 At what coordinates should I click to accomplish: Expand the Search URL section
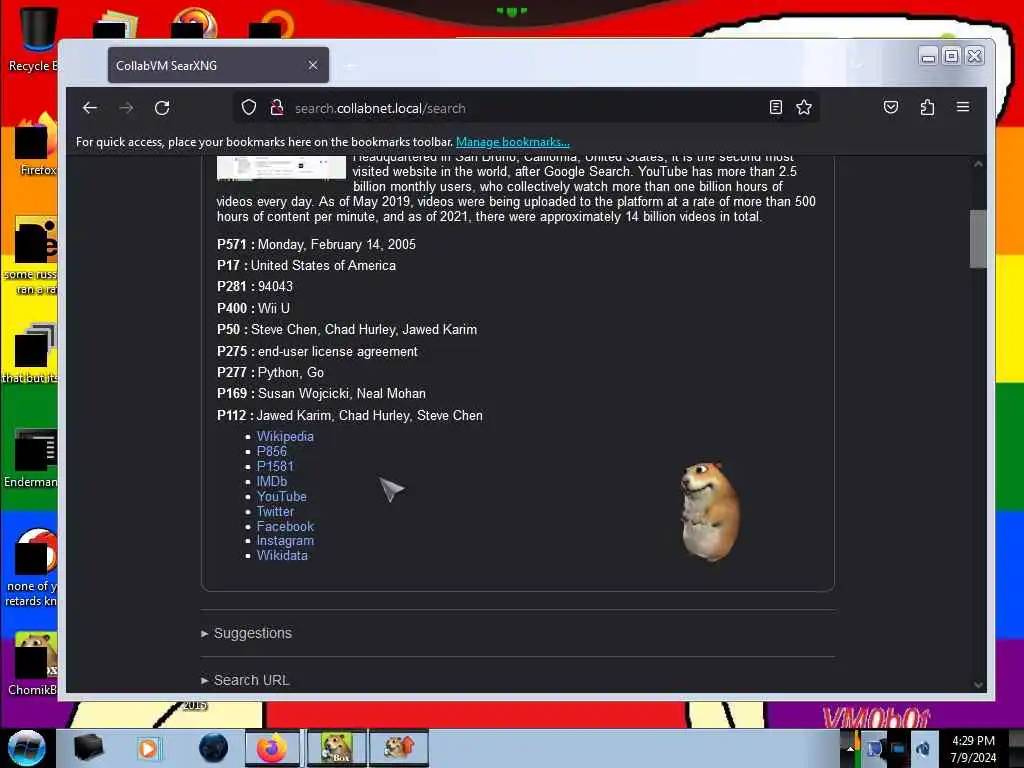(245, 680)
